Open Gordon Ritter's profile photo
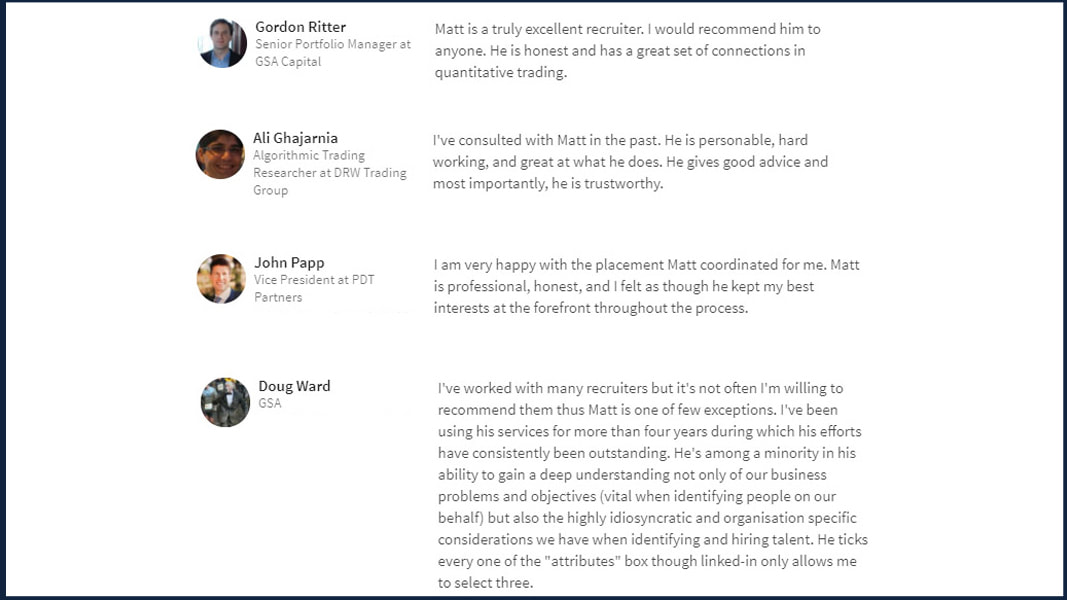This screenshot has width=1067, height=600. 223,43
